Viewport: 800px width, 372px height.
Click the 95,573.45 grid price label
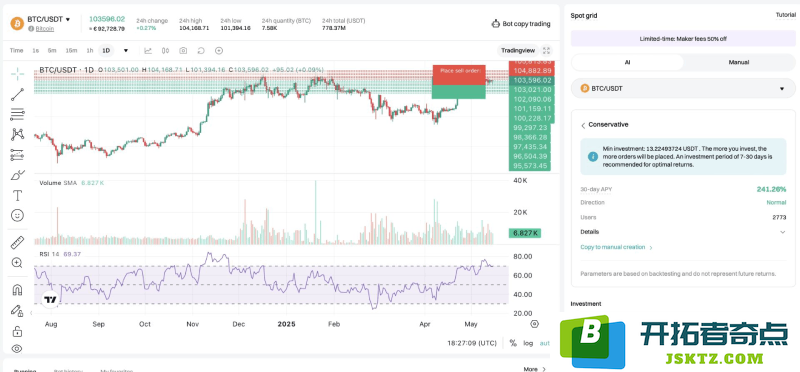(x=531, y=166)
